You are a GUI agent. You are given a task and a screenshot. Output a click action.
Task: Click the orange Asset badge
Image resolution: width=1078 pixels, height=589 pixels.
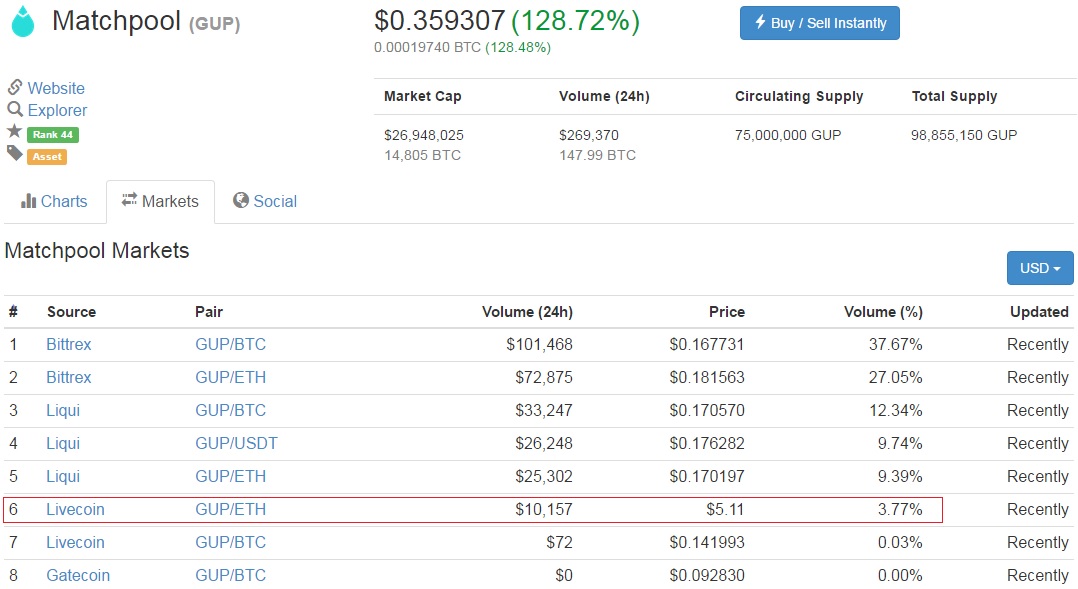[x=47, y=157]
